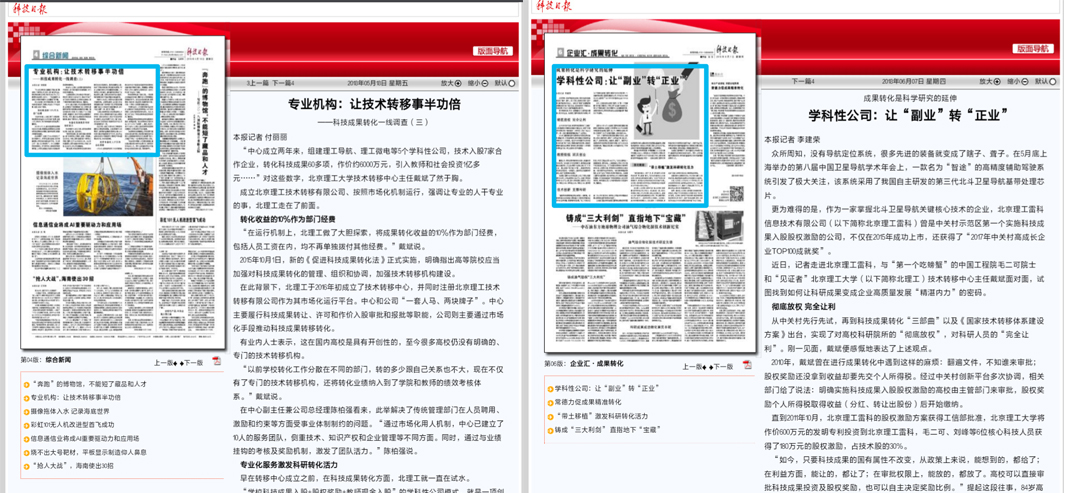Open the article link “奔跑”的博物馆
Image resolution: width=1073 pixels, height=493 pixels.
[88, 383]
